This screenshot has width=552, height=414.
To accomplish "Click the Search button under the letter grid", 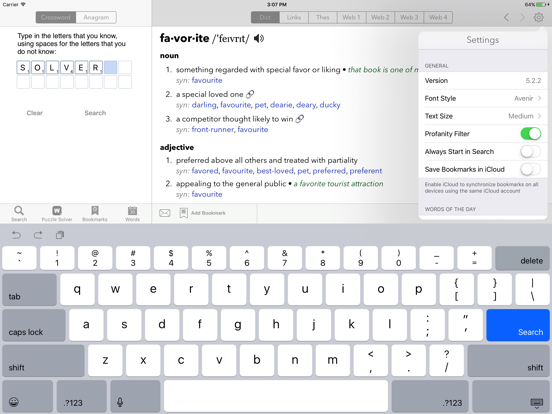I will pos(95,113).
